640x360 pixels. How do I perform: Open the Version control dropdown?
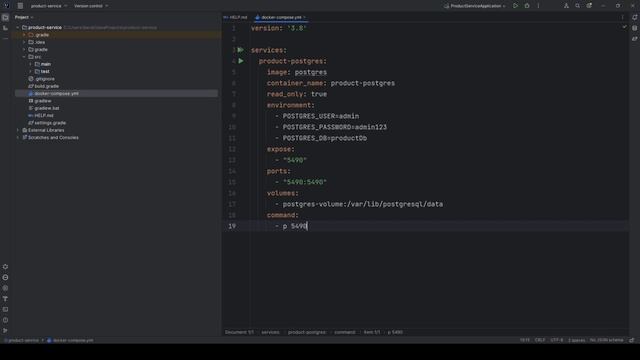(91, 6)
